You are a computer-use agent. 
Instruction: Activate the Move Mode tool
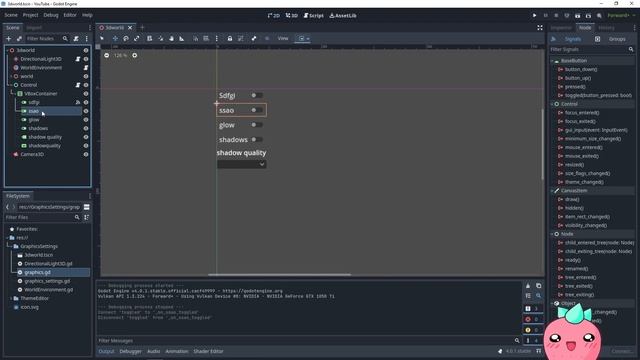click(x=115, y=38)
